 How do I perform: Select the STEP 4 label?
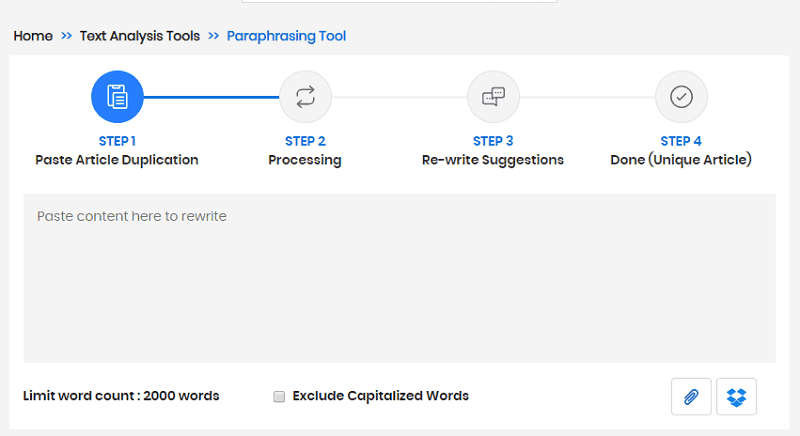(x=681, y=141)
